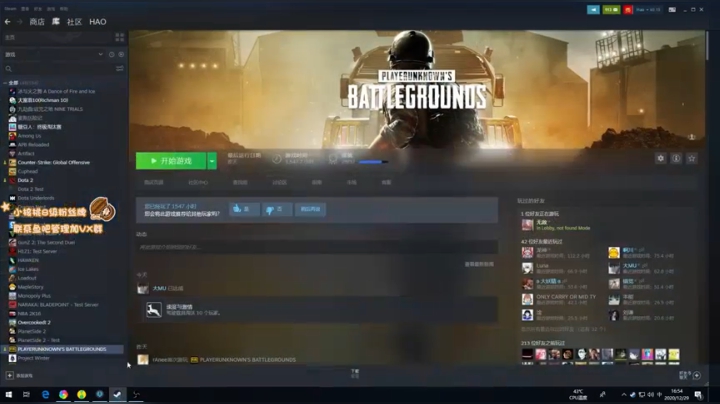Select APB Reloaded in library
This screenshot has height=404, width=720.
tap(33, 145)
